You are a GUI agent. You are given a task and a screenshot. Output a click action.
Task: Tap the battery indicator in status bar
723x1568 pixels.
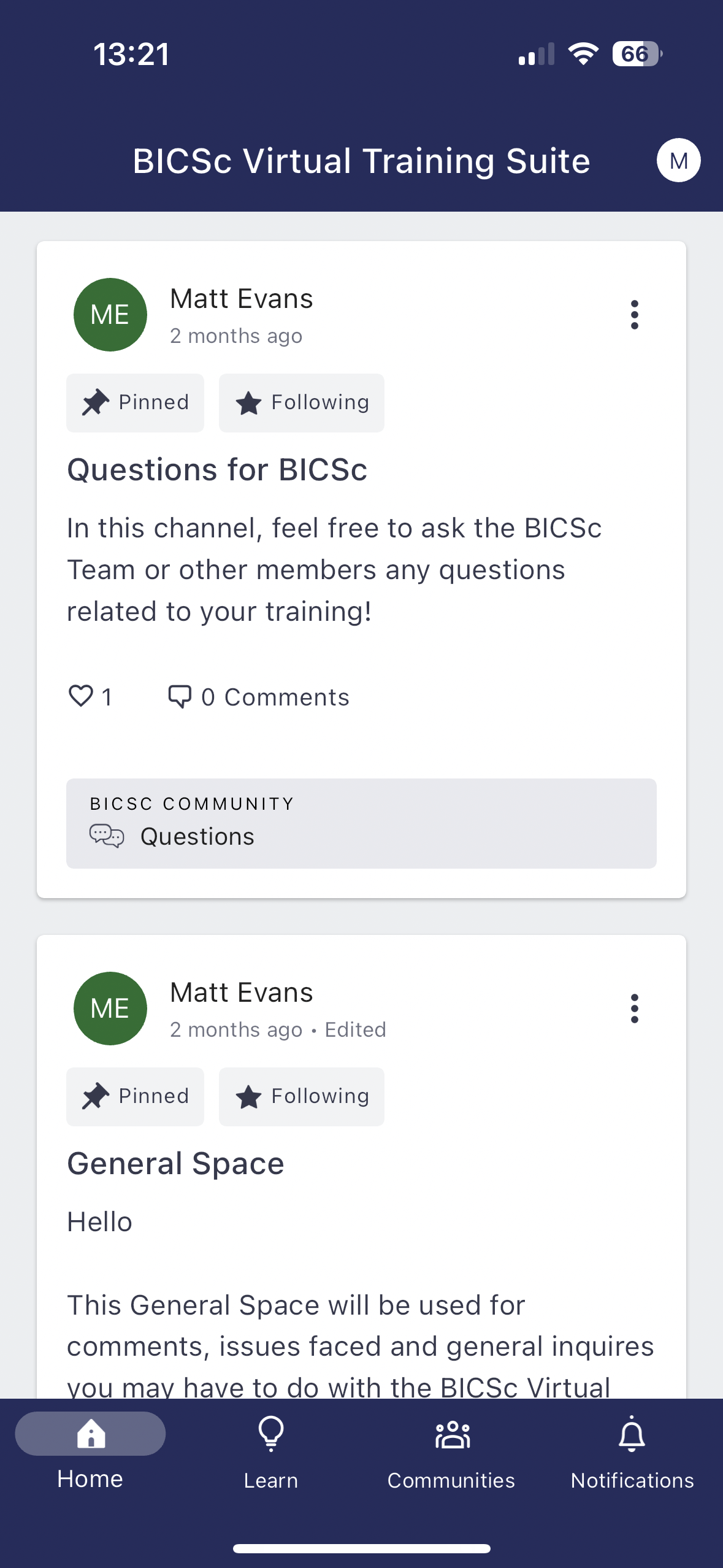tap(637, 54)
